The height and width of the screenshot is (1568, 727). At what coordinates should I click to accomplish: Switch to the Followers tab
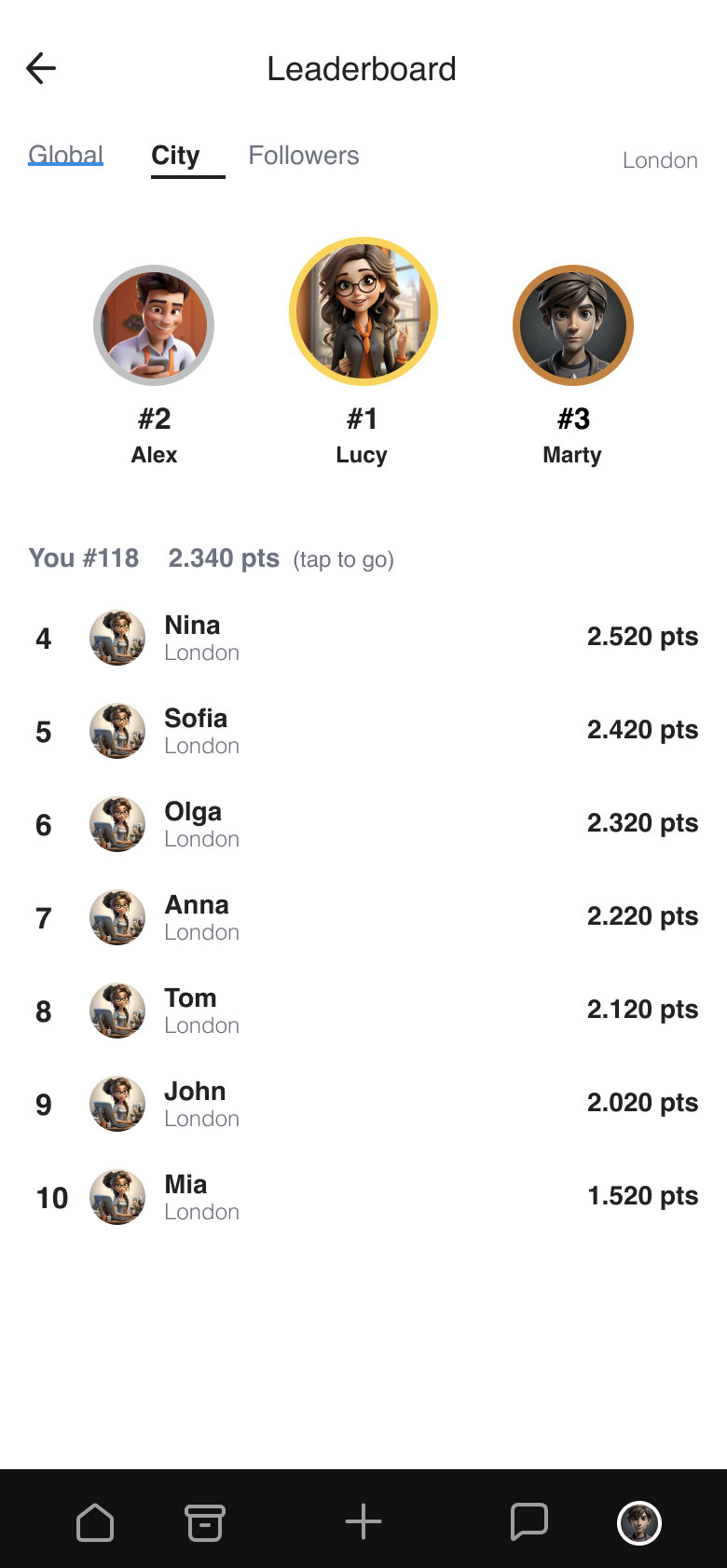304,155
